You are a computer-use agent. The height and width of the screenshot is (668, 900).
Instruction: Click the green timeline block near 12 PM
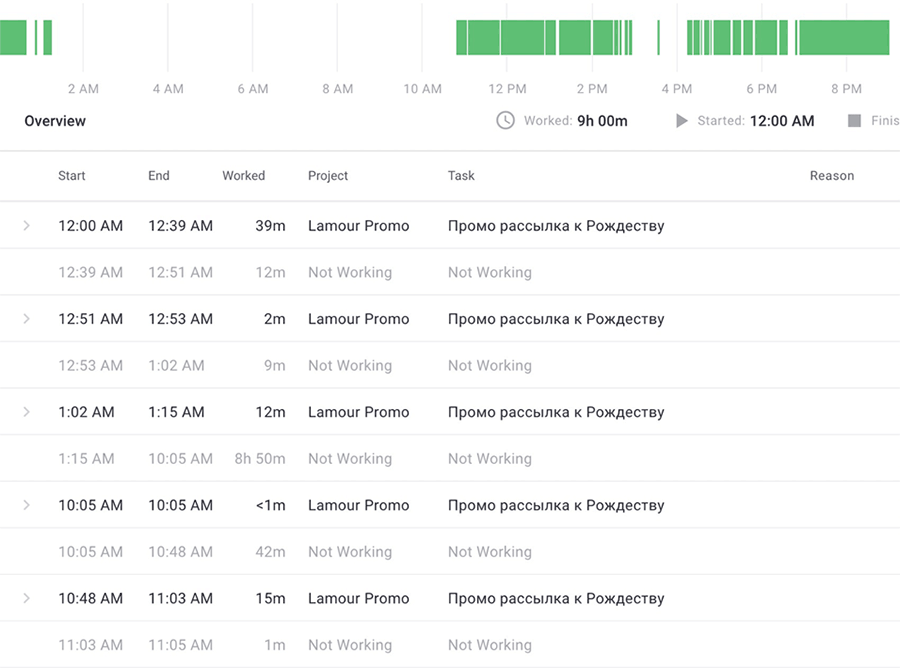[x=510, y=38]
